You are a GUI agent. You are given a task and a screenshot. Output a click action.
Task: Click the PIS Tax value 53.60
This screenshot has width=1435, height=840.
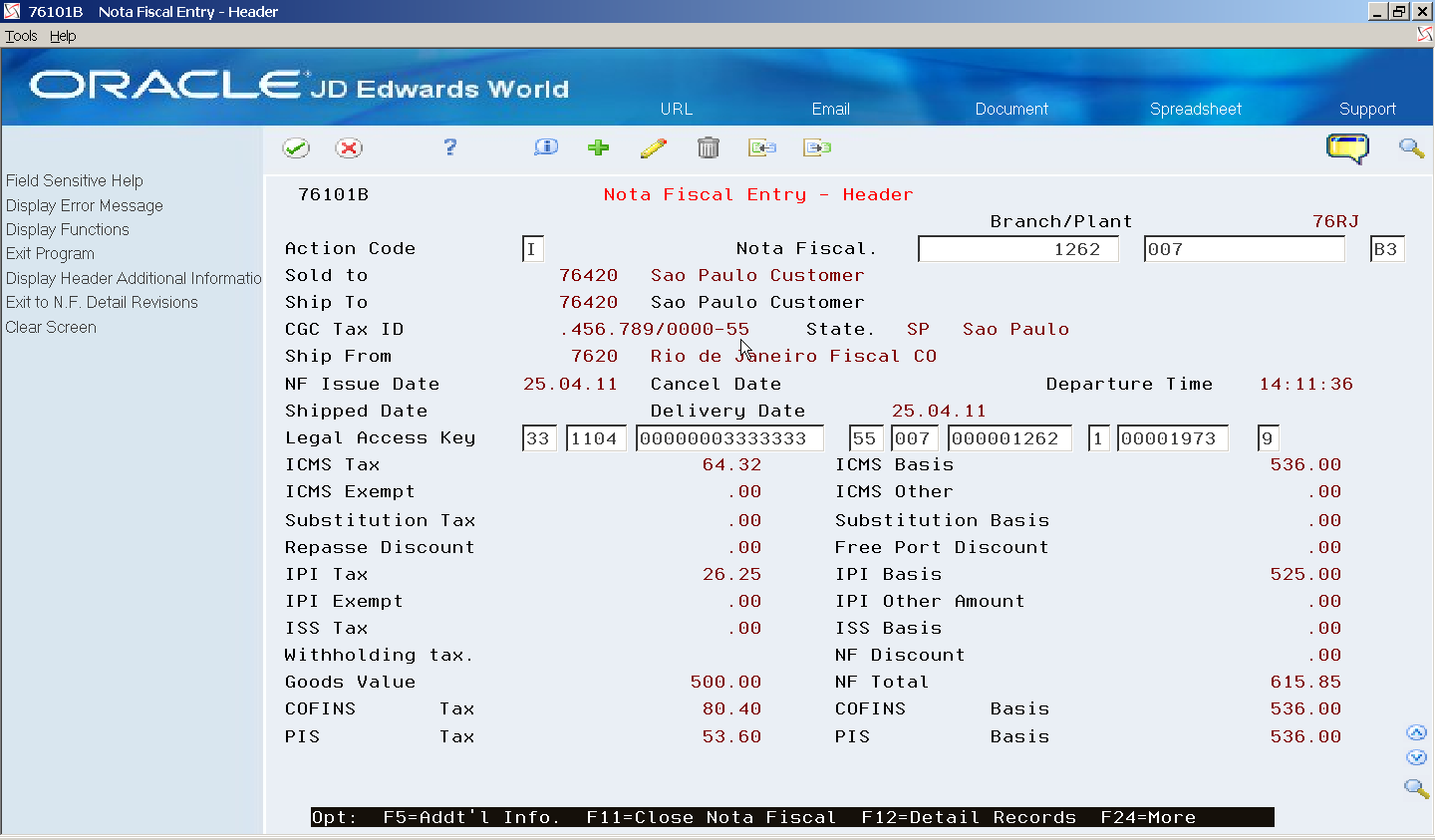[731, 737]
